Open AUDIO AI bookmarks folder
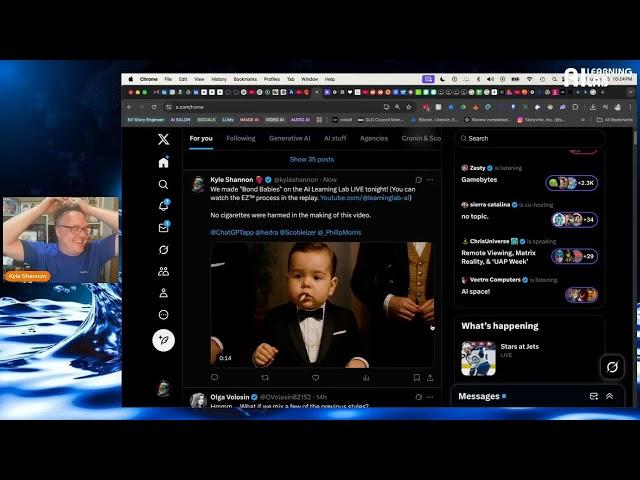The height and width of the screenshot is (480, 640). pyautogui.click(x=300, y=120)
